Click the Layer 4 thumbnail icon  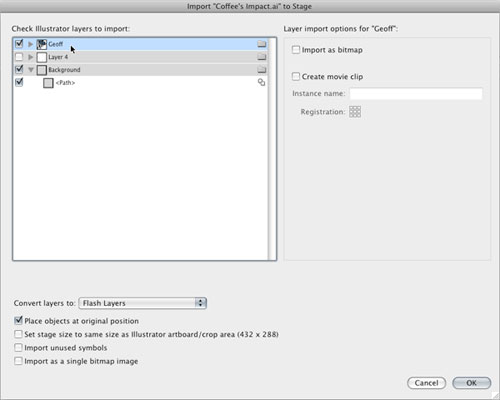[42, 57]
